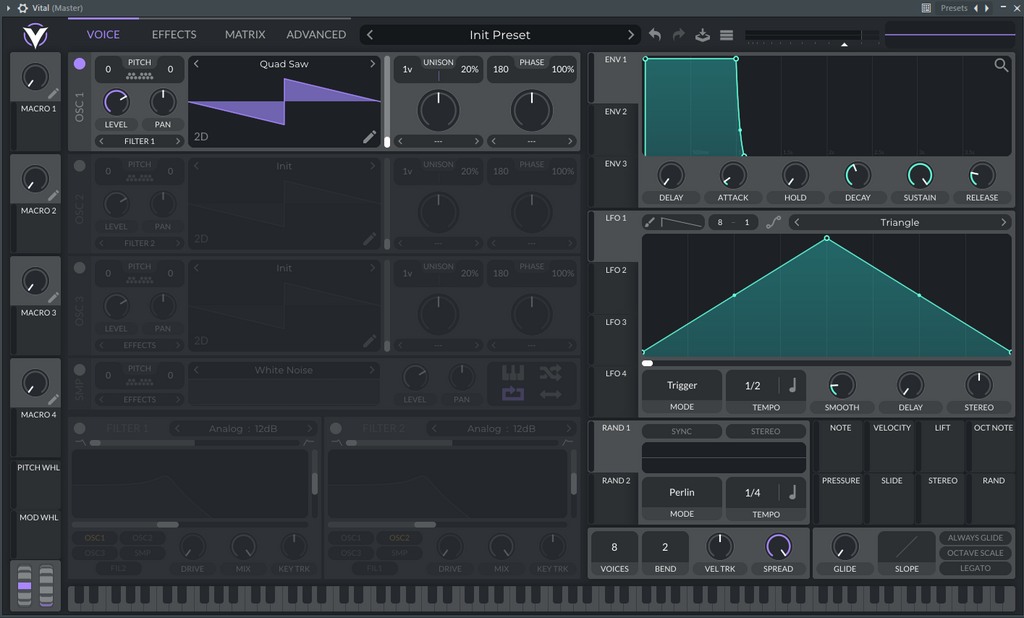Enable the sampler power toggle
The height and width of the screenshot is (618, 1024).
coord(80,370)
